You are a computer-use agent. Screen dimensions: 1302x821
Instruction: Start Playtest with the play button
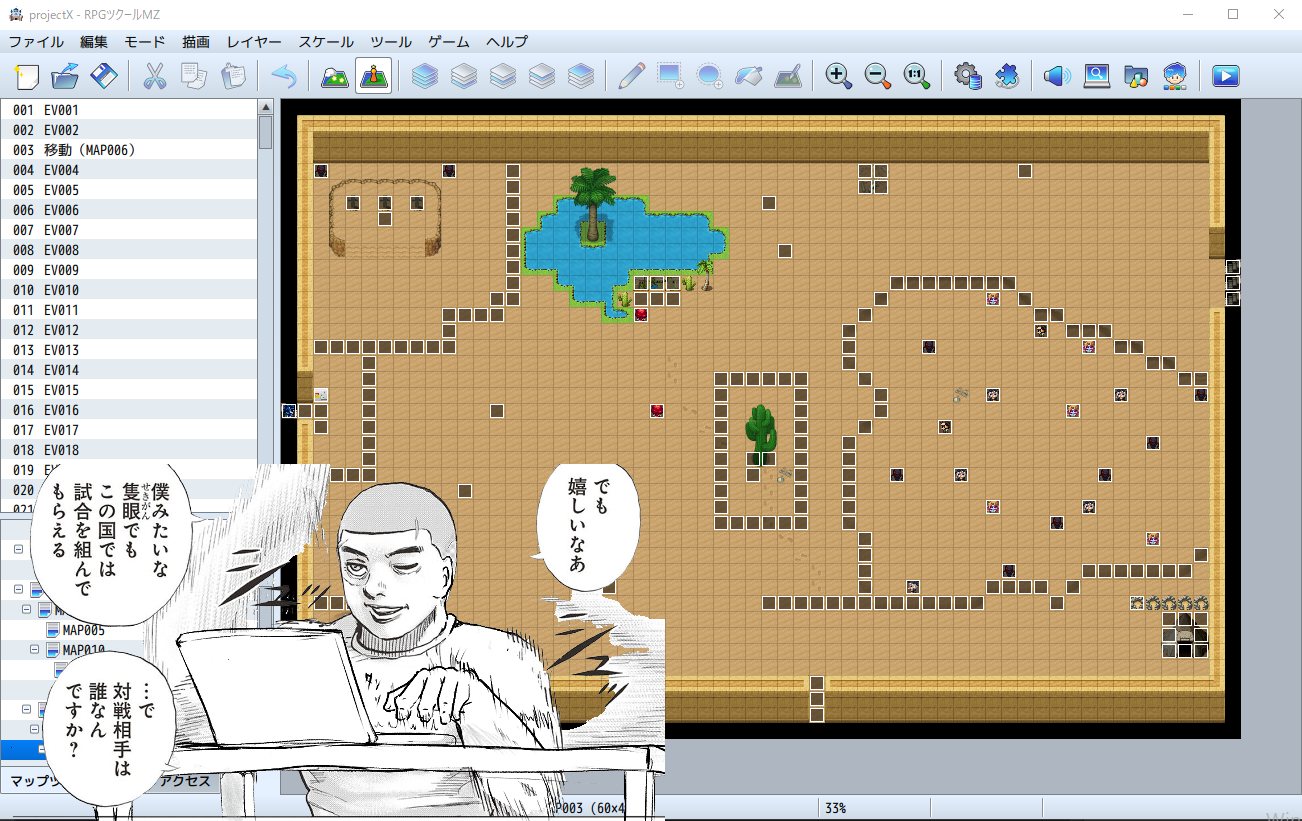pyautogui.click(x=1225, y=76)
